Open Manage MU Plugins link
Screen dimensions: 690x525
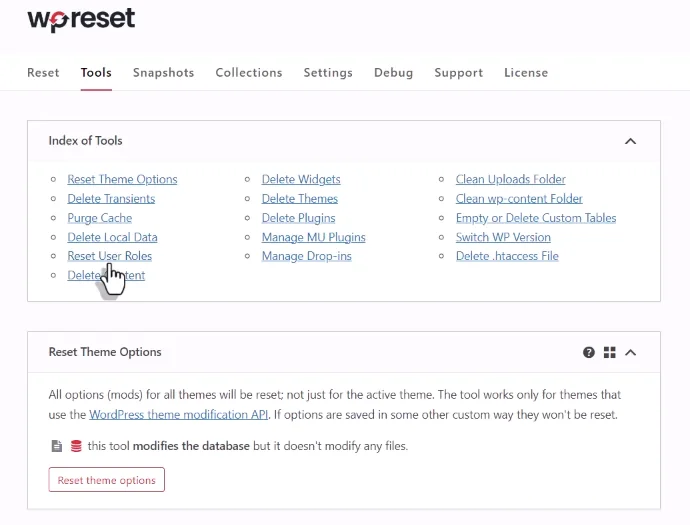[x=314, y=237]
